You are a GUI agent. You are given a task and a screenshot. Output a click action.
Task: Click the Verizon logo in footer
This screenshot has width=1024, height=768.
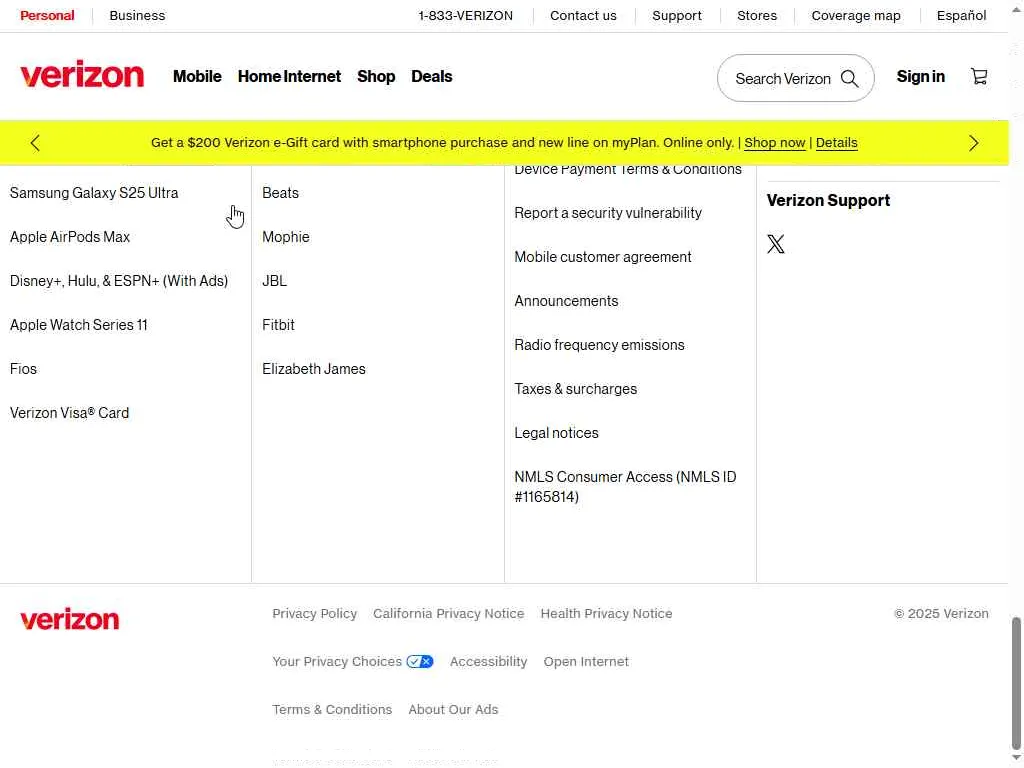pyautogui.click(x=70, y=619)
